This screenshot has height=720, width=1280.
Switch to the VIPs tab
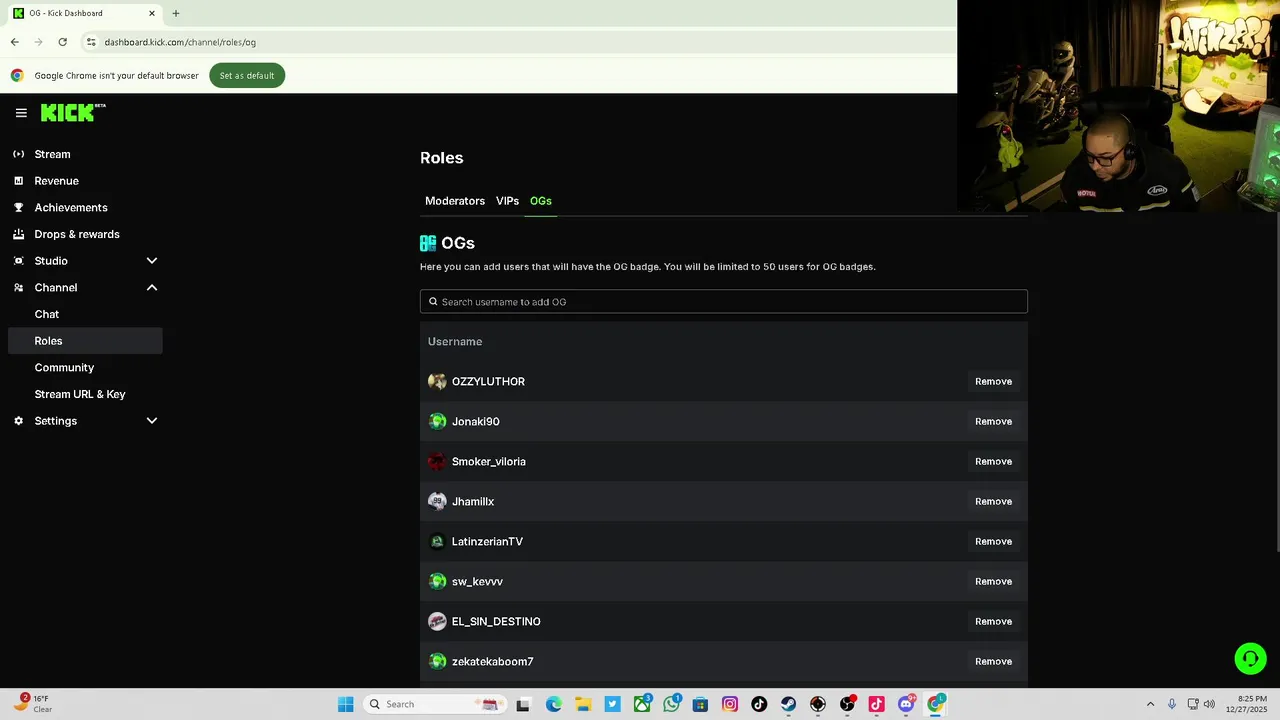point(507,201)
